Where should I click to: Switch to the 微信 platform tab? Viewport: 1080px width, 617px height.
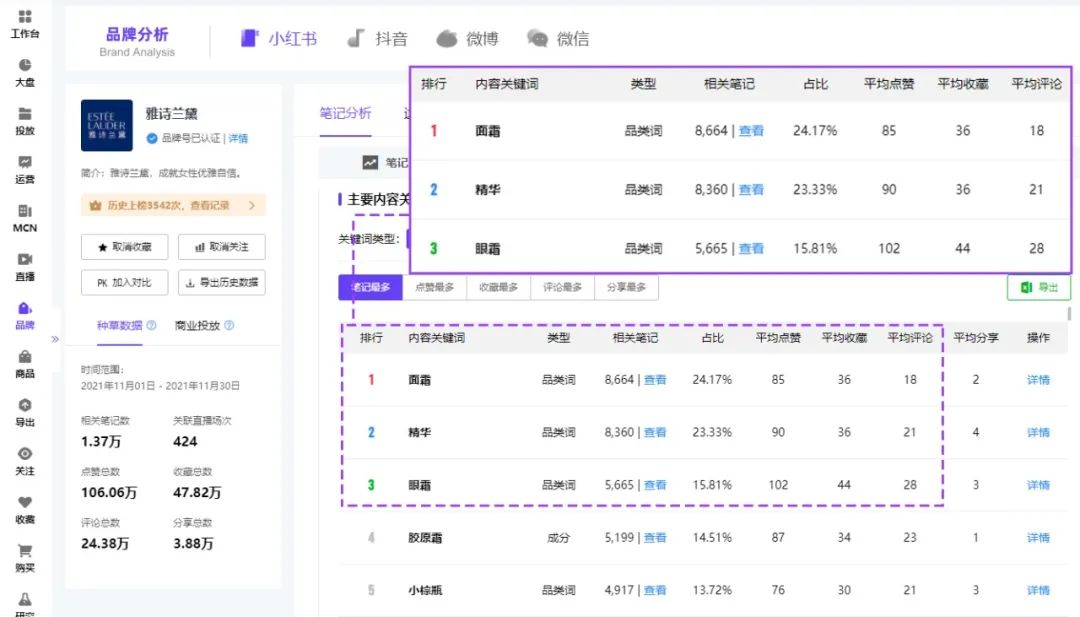click(559, 39)
